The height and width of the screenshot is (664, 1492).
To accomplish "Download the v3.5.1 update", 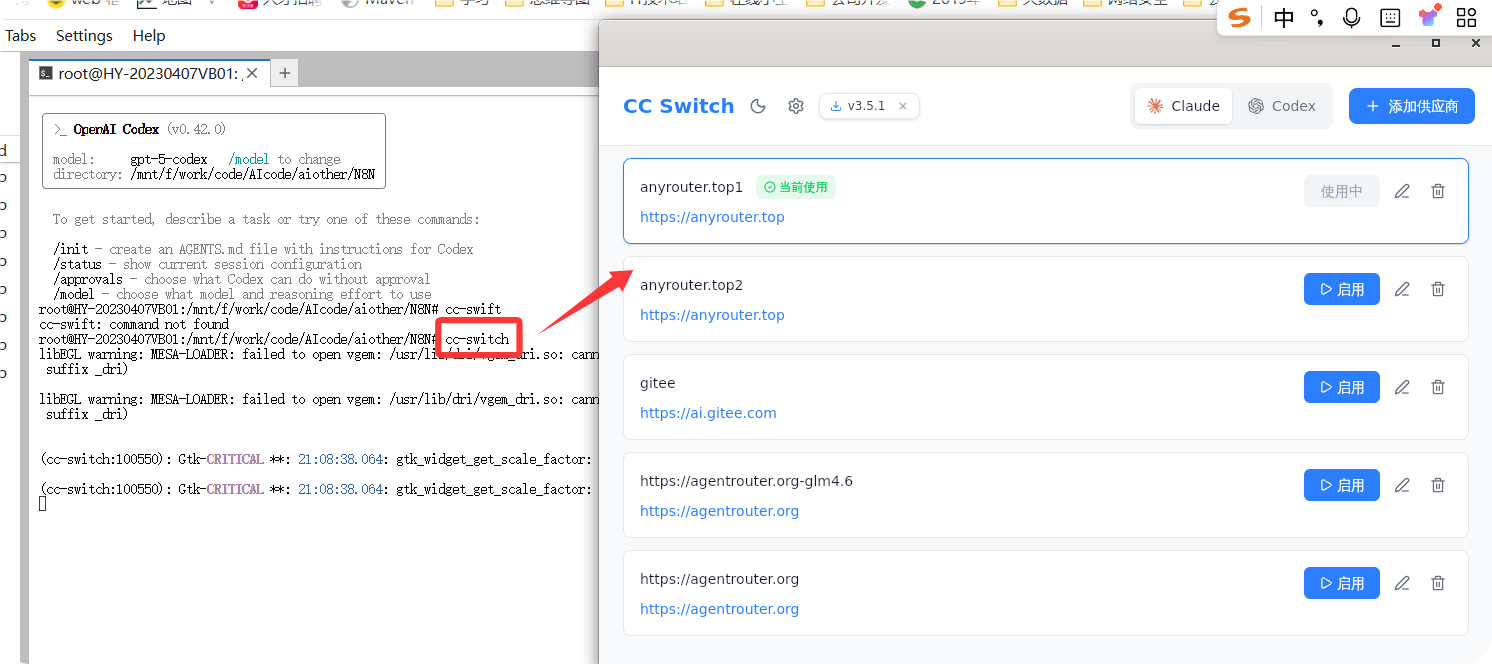I will tap(859, 106).
